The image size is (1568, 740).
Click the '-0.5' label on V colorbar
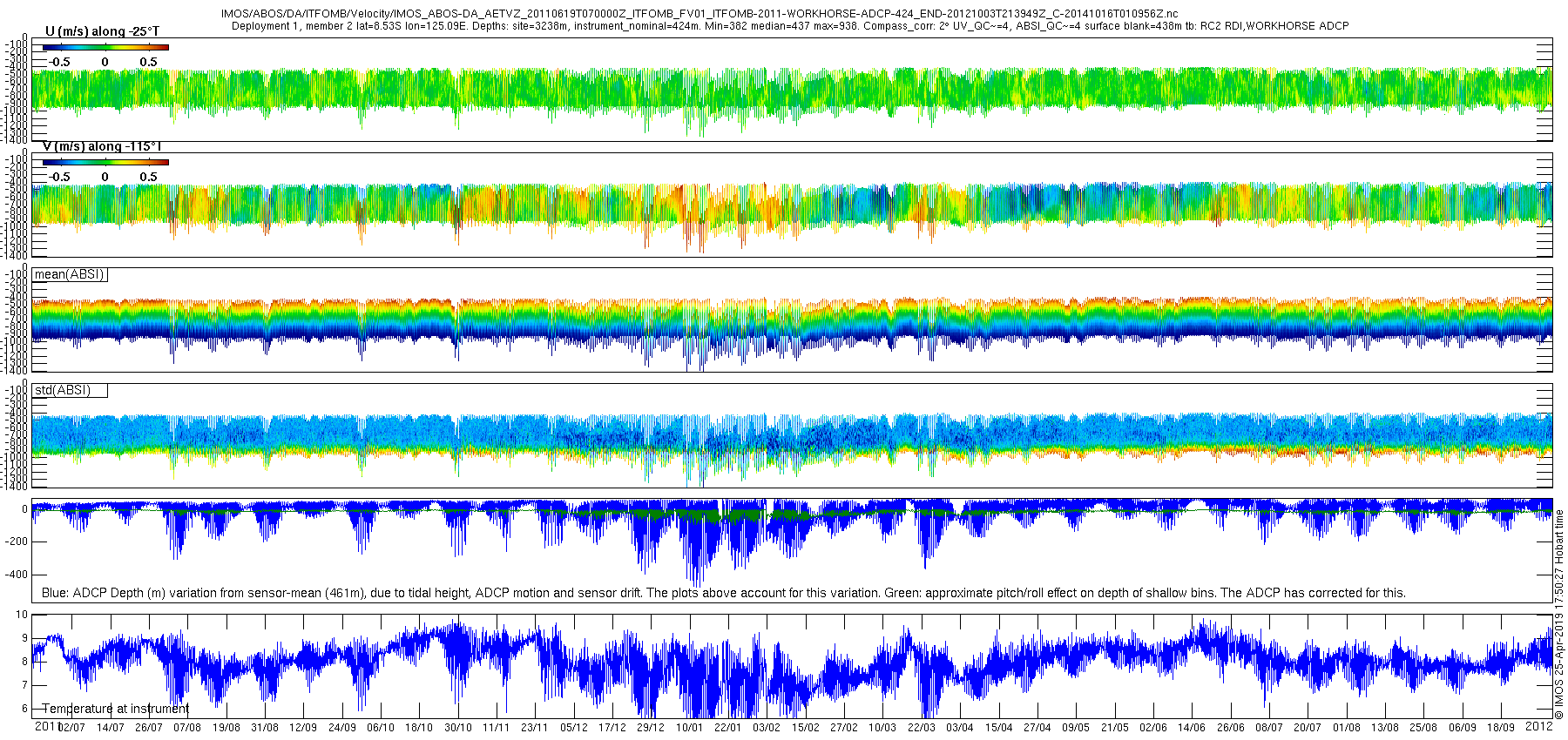point(58,177)
